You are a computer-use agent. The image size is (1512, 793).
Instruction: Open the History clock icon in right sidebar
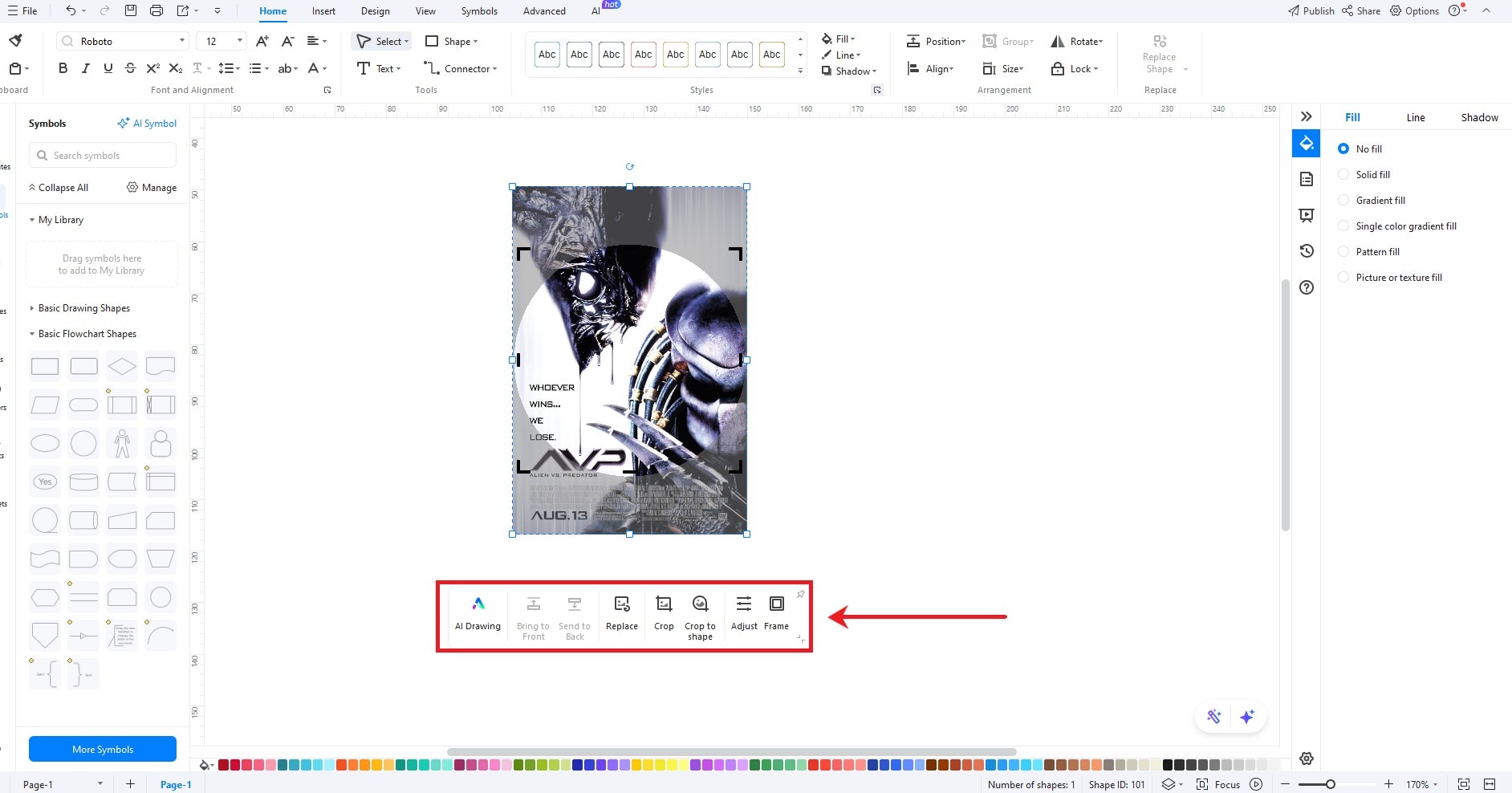(x=1307, y=251)
